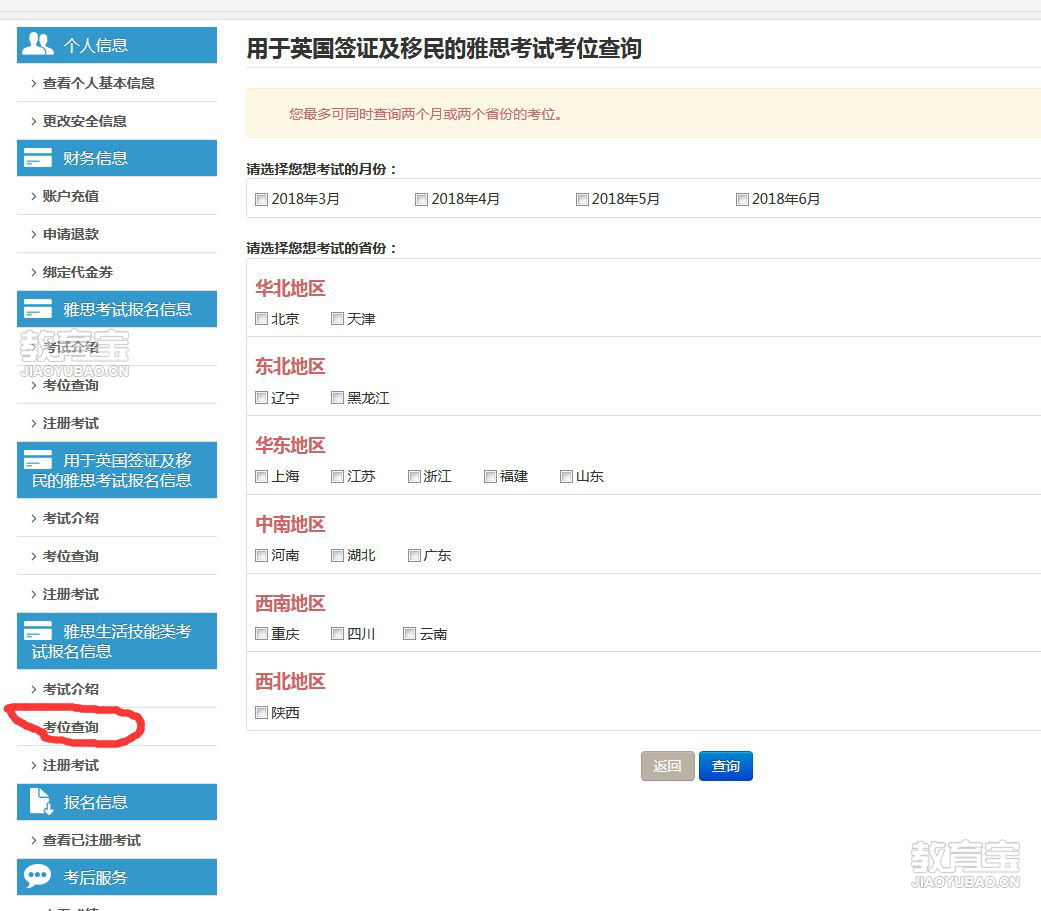Screen dimensions: 1041x911
Task: Open 考试介绍 under 雅思生活技能类考试
Action: point(71,689)
